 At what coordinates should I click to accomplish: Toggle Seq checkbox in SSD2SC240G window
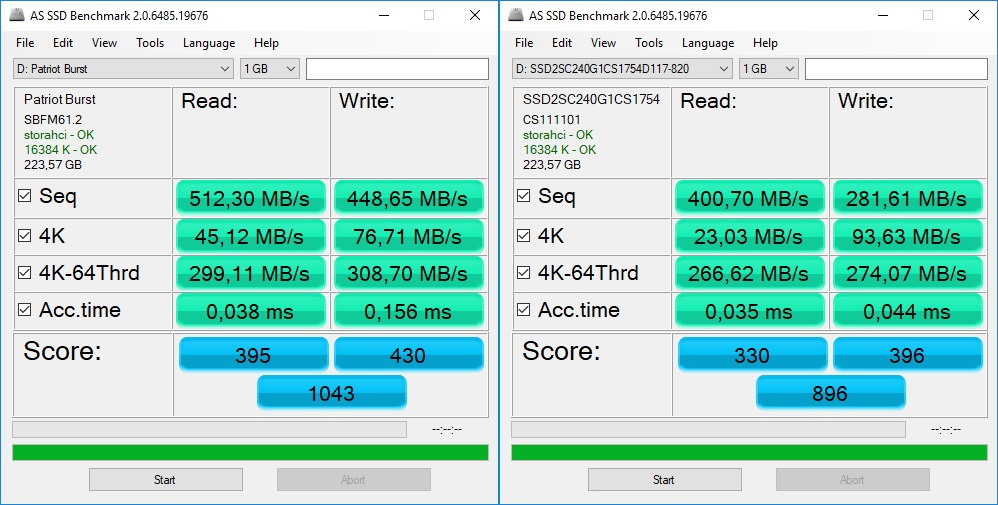pos(523,196)
